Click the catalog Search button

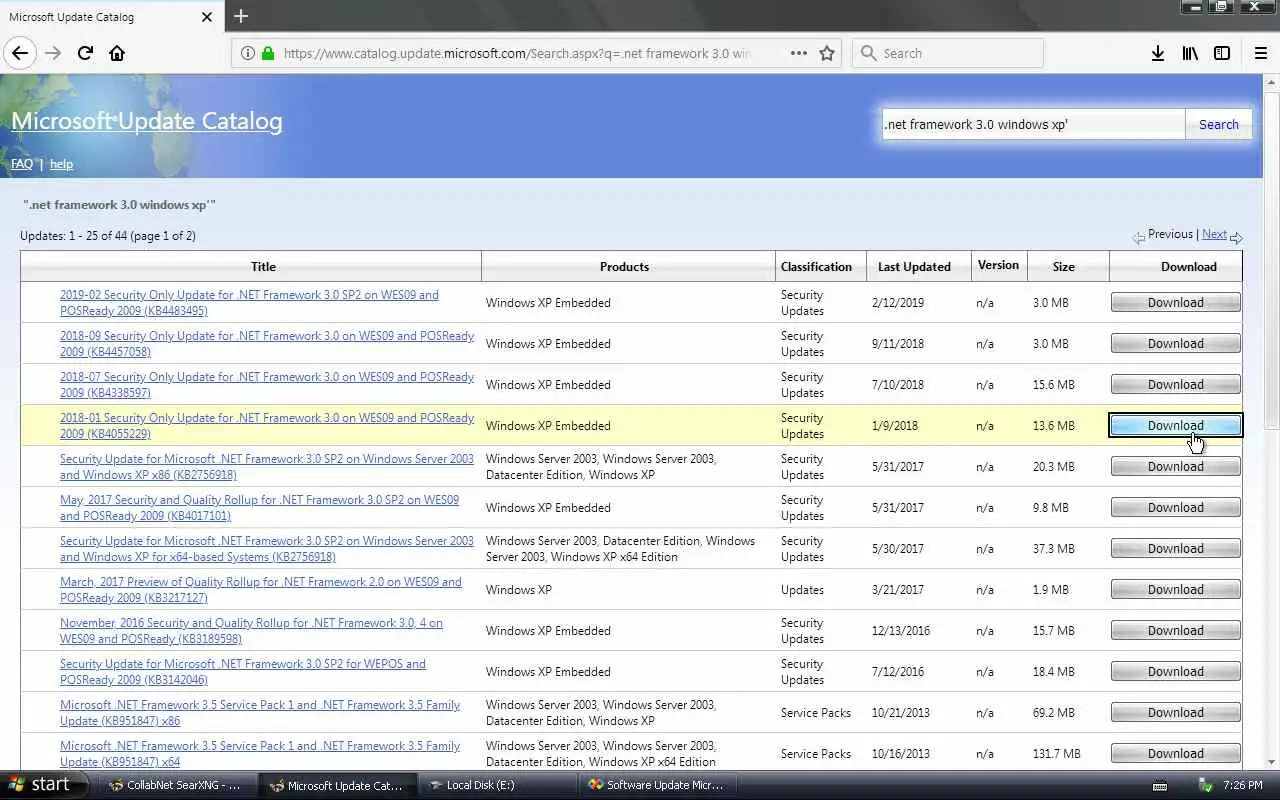(1218, 124)
